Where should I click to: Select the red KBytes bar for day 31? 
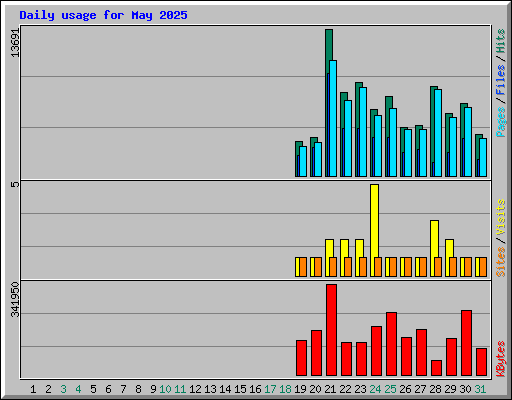click(x=481, y=362)
